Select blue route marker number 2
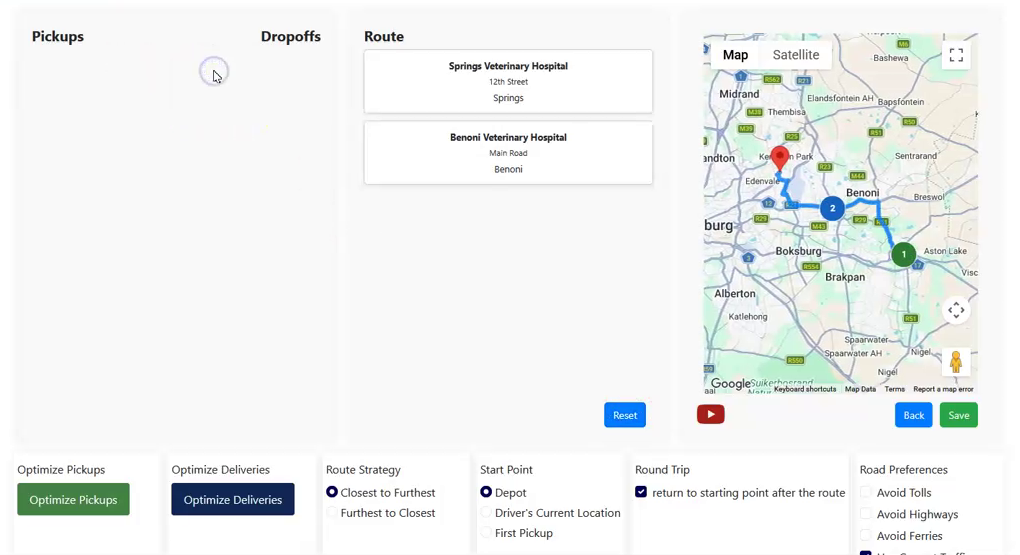 point(832,208)
